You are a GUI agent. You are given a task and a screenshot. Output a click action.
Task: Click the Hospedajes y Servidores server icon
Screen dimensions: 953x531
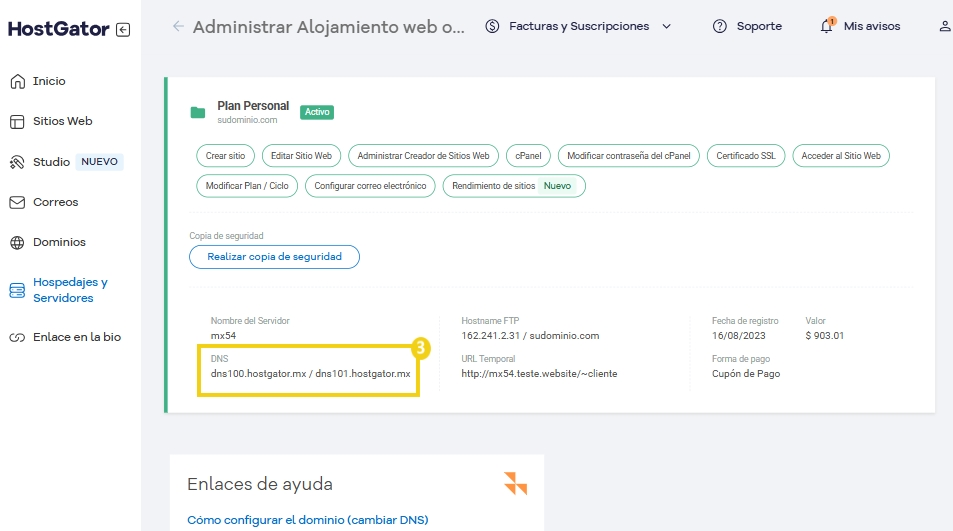(x=17, y=290)
